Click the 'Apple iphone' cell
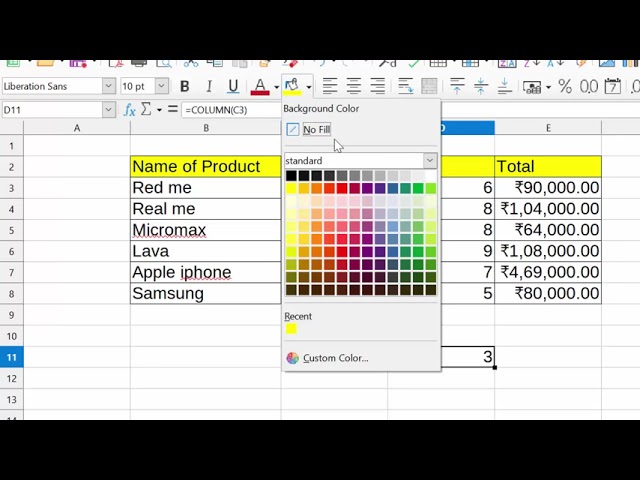 [x=206, y=272]
